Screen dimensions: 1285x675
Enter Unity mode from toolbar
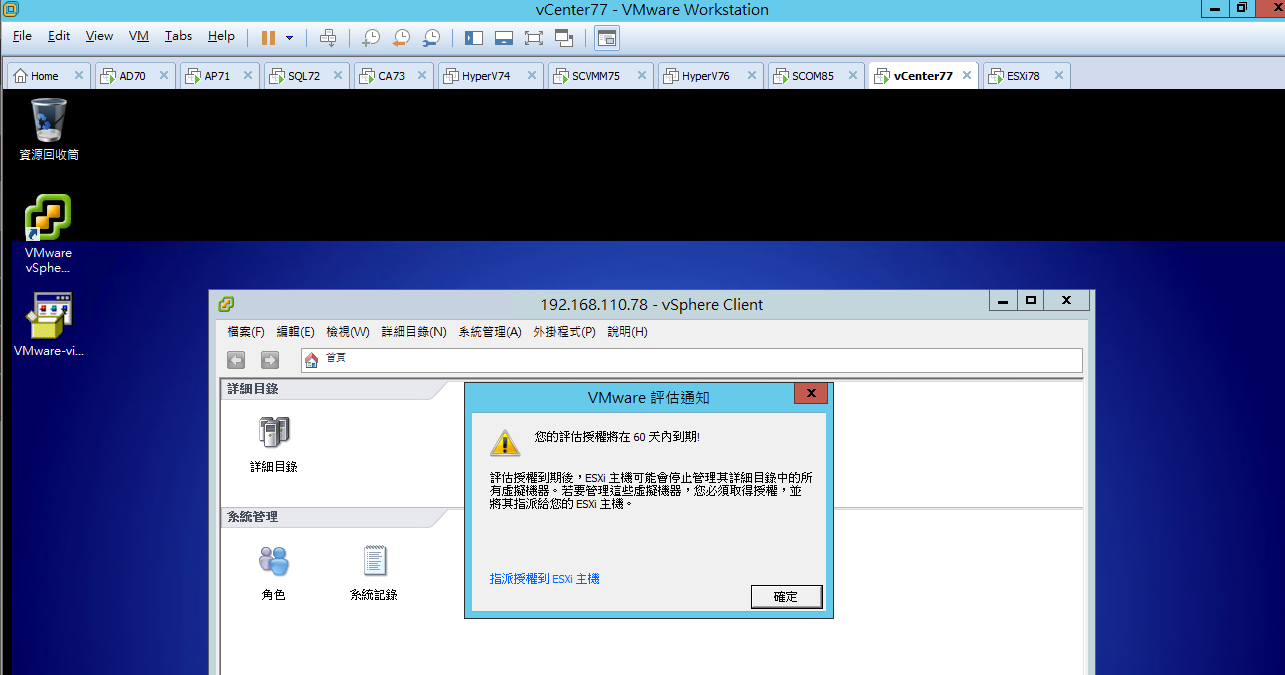click(x=564, y=37)
